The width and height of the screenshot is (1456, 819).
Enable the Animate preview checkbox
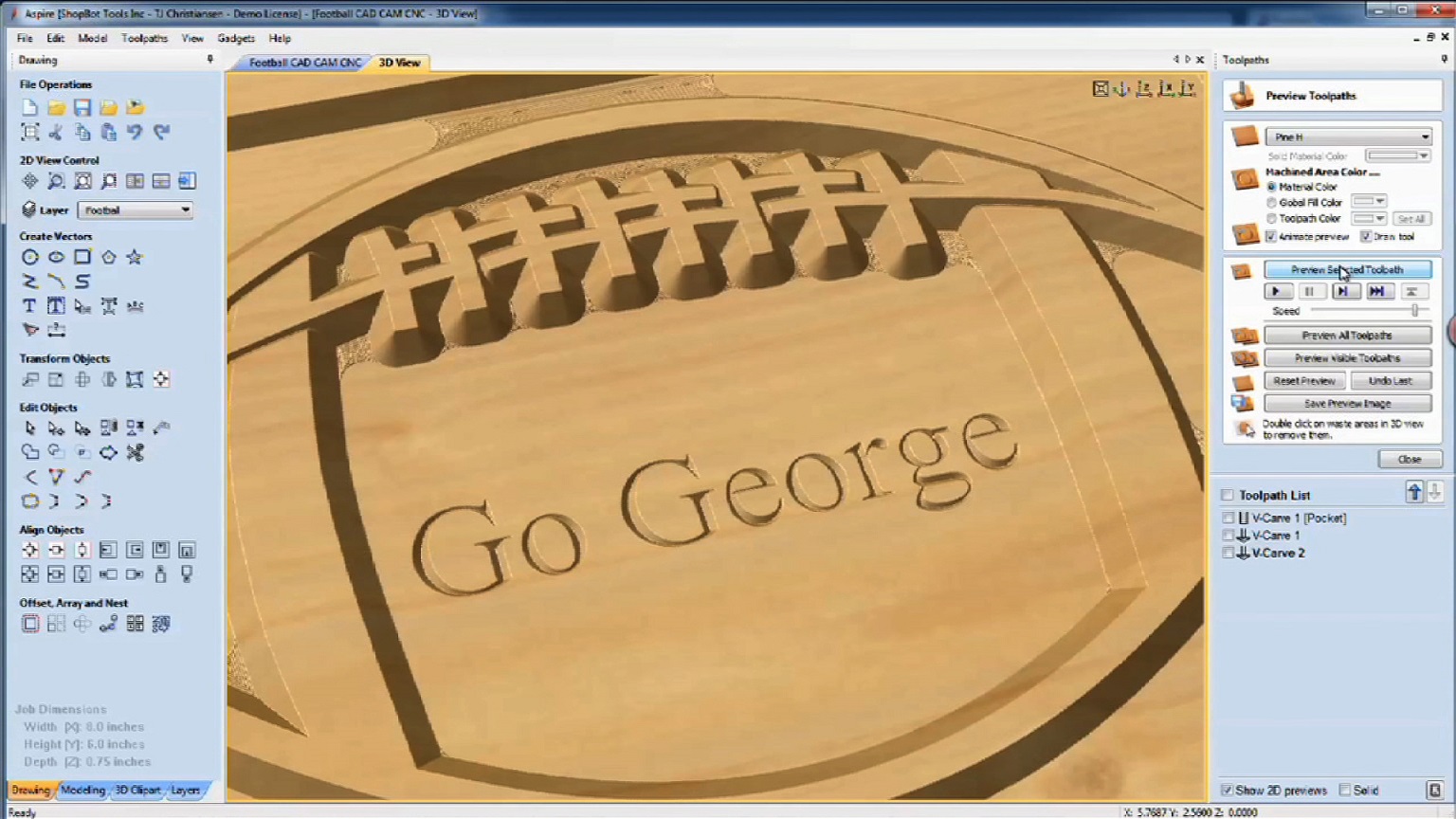(1271, 237)
